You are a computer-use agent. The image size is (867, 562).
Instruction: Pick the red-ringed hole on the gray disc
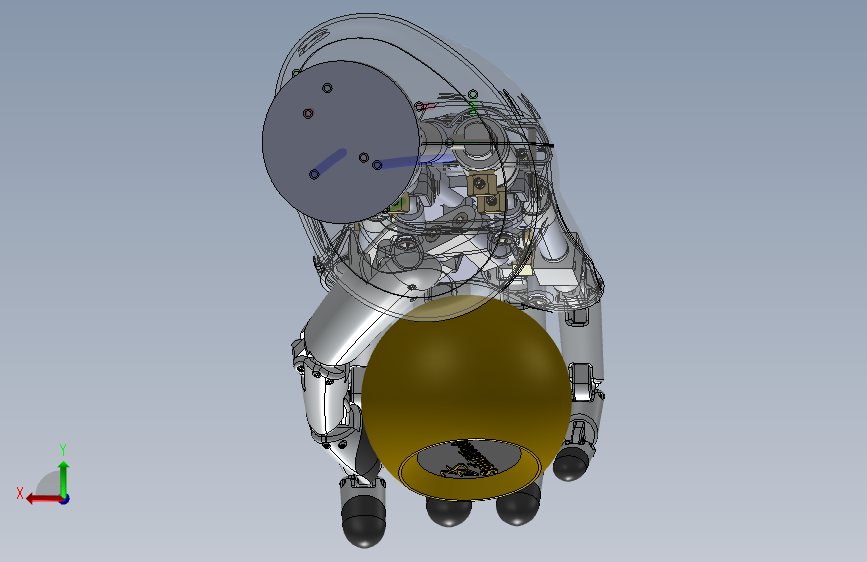pyautogui.click(x=308, y=113)
